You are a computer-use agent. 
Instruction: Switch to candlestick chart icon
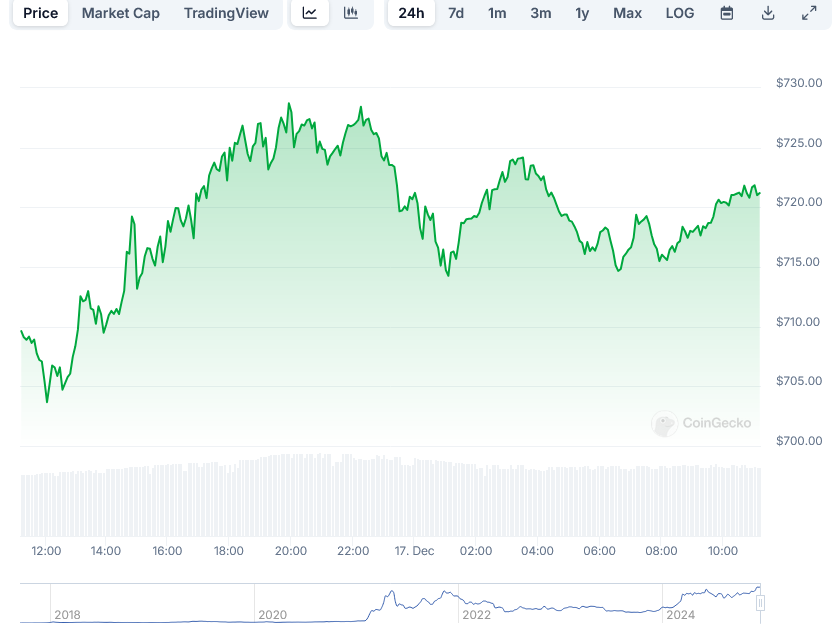point(350,13)
